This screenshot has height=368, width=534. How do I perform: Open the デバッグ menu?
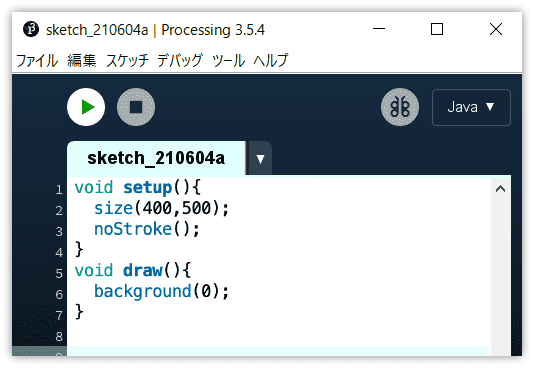point(180,61)
